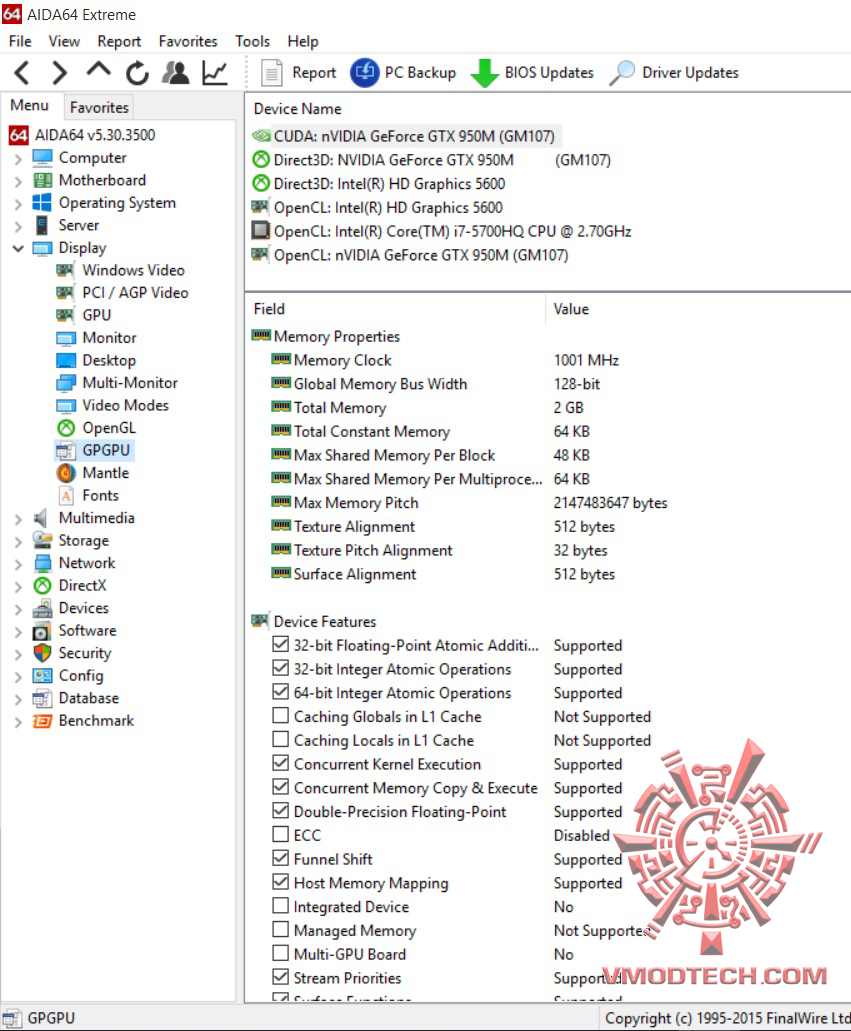Select the Max Memory Pitch row

tap(469, 503)
